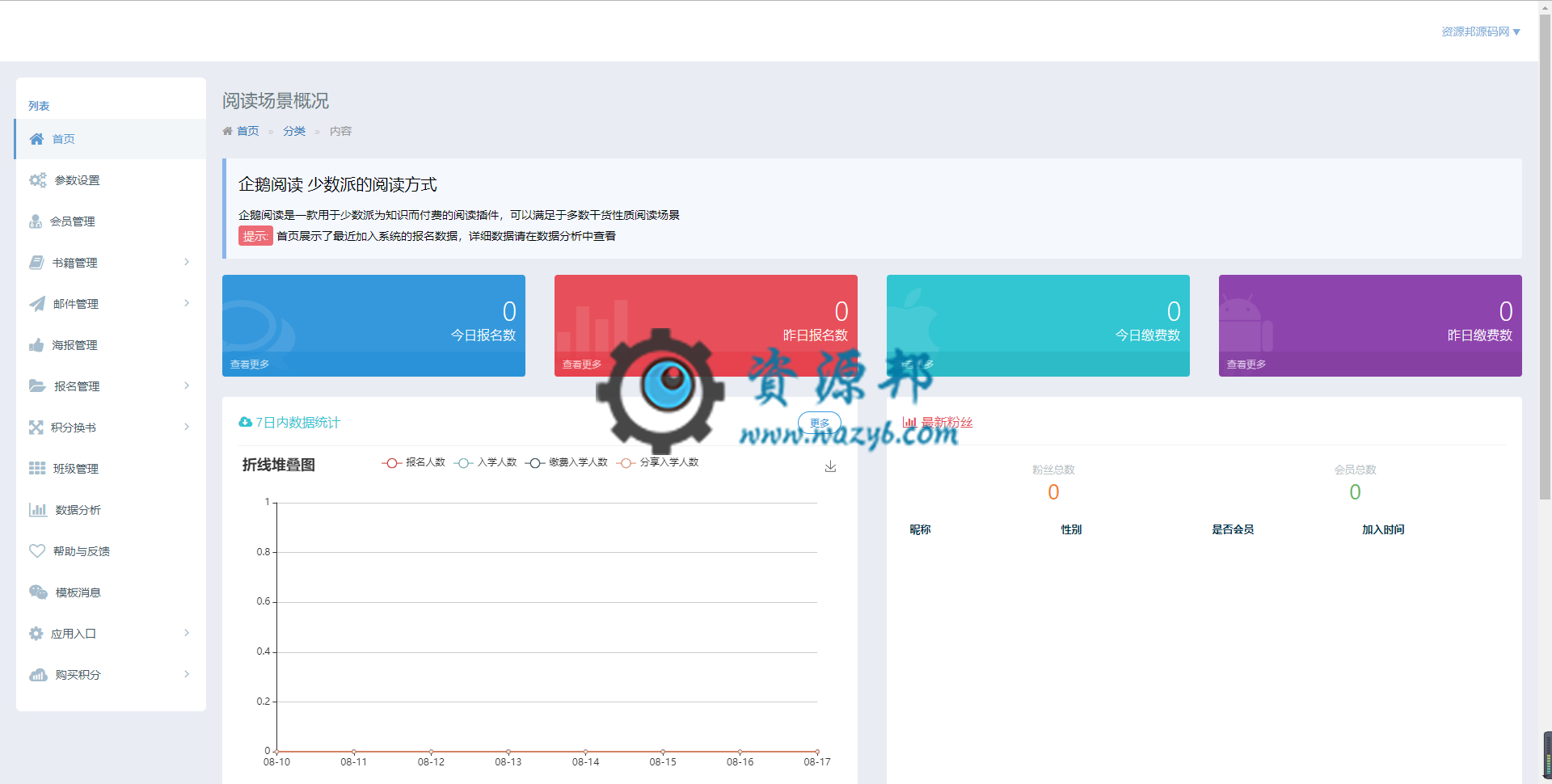Expand the 邮件管理 submenu chevron
This screenshot has width=1552, height=784.
[x=187, y=303]
